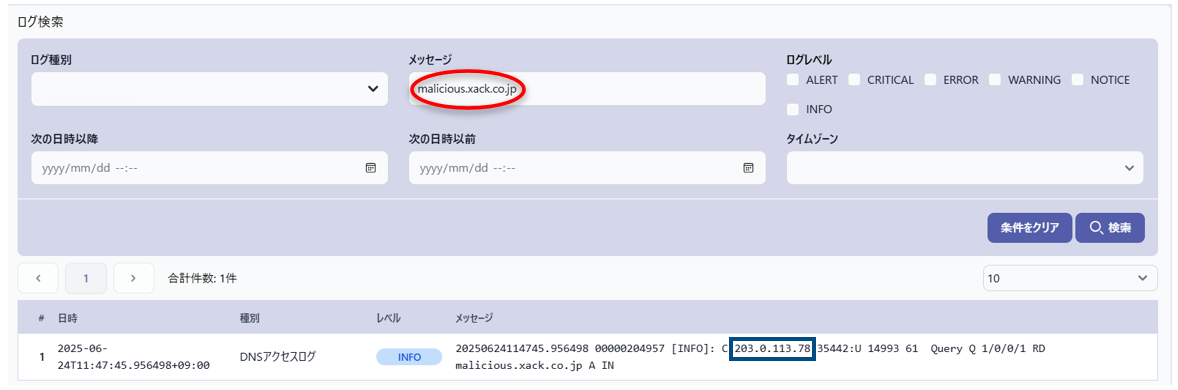Click IP address 203.0.113.78 in message
1178x390 pixels.
pos(773,349)
